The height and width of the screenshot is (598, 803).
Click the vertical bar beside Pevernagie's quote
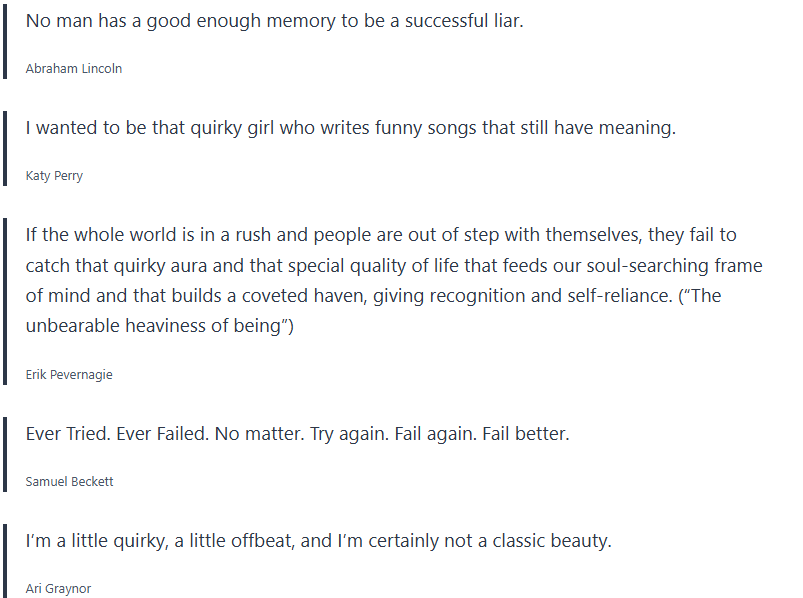pos(5,302)
